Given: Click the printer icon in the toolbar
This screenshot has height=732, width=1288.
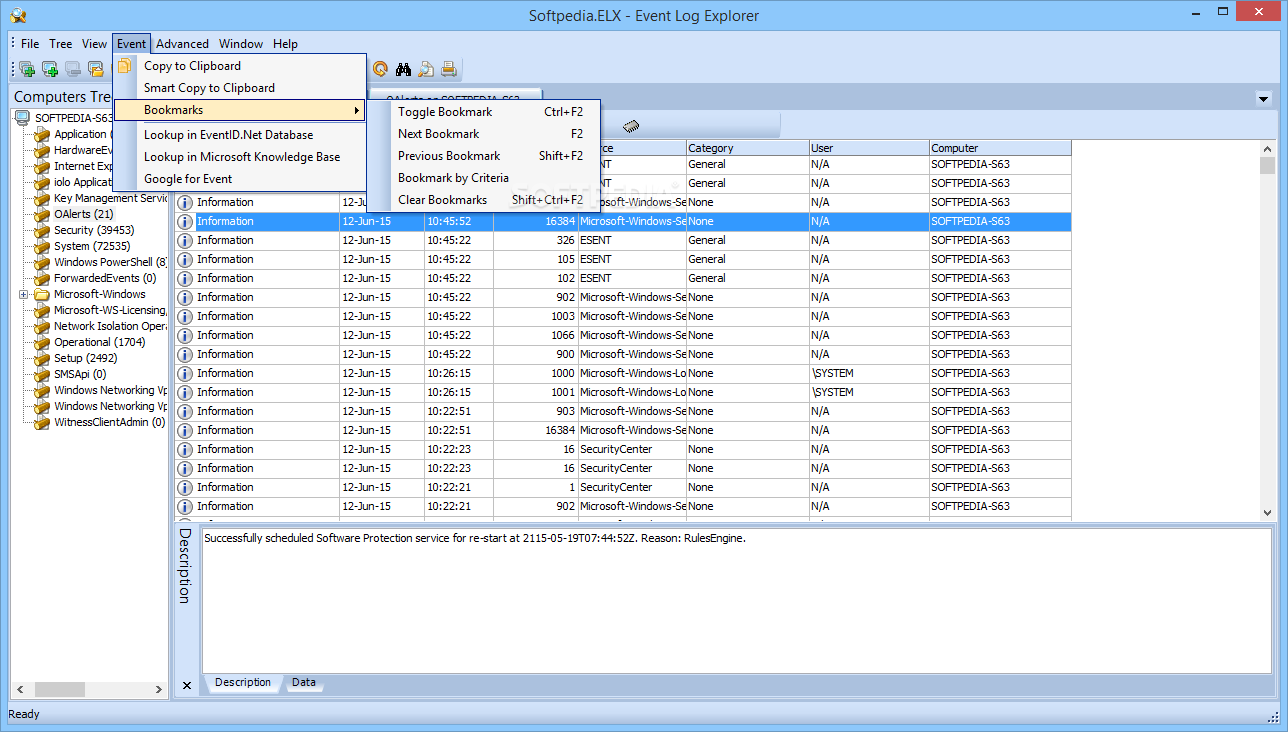Looking at the screenshot, I should coord(449,69).
